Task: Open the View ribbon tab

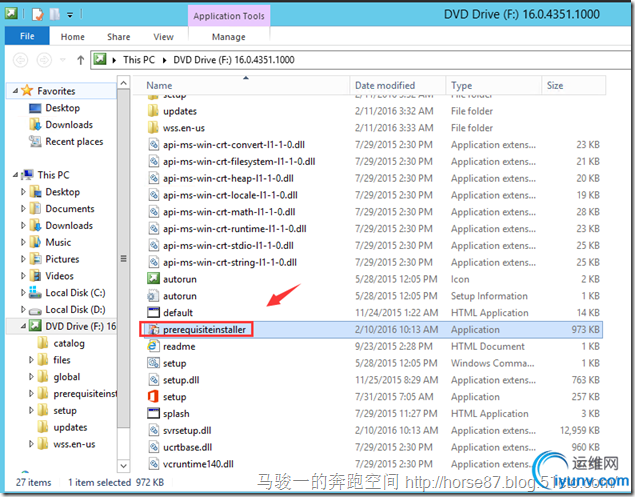Action: coord(163,37)
